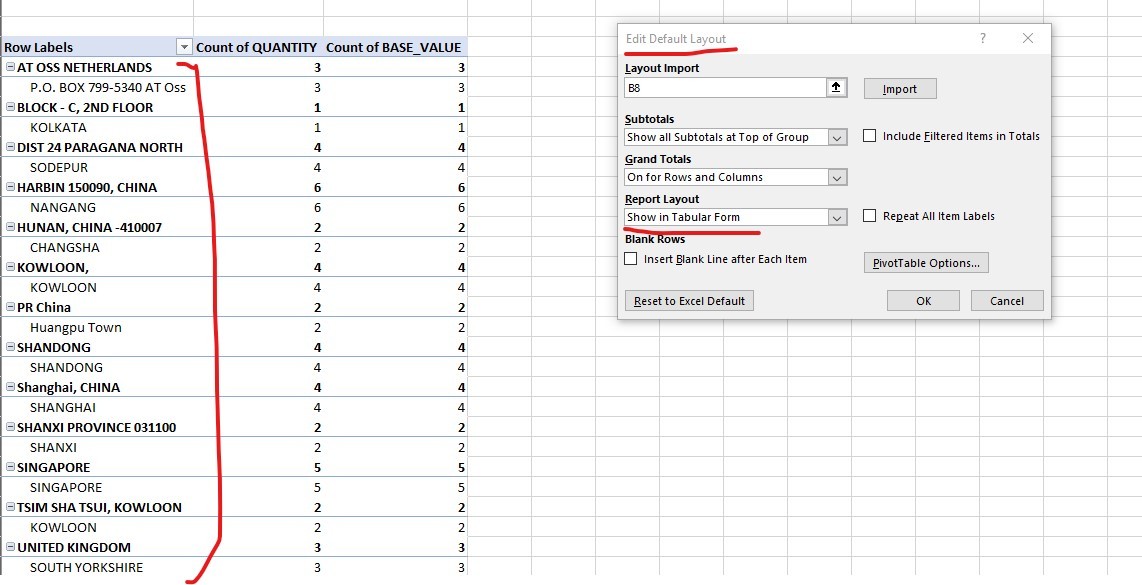Image resolution: width=1142 pixels, height=585 pixels.
Task: Open the Row Labels filter dropdown
Action: 184,47
